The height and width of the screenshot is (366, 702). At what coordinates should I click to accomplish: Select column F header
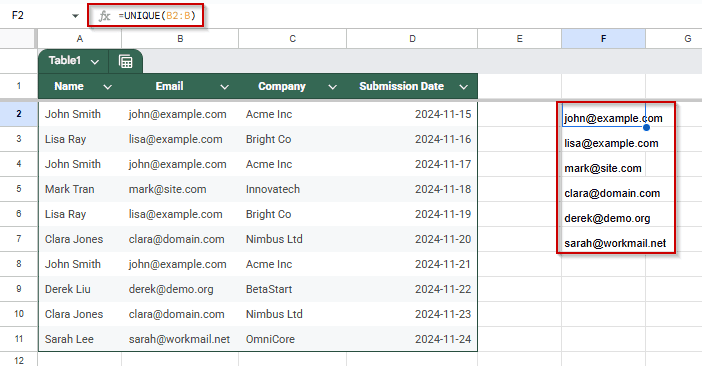click(x=604, y=39)
